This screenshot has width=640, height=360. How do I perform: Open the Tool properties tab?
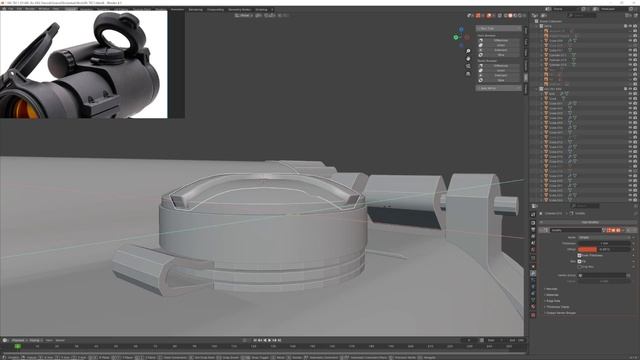(533, 215)
